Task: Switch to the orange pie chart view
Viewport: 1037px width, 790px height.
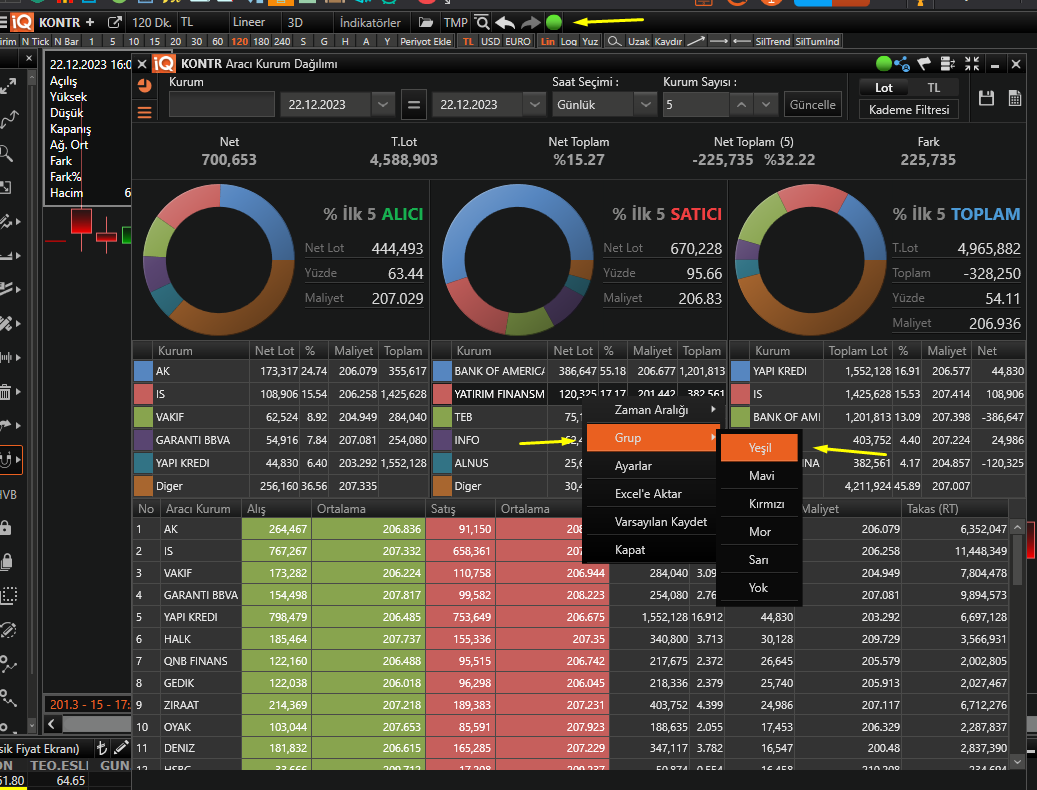Action: pyautogui.click(x=145, y=87)
